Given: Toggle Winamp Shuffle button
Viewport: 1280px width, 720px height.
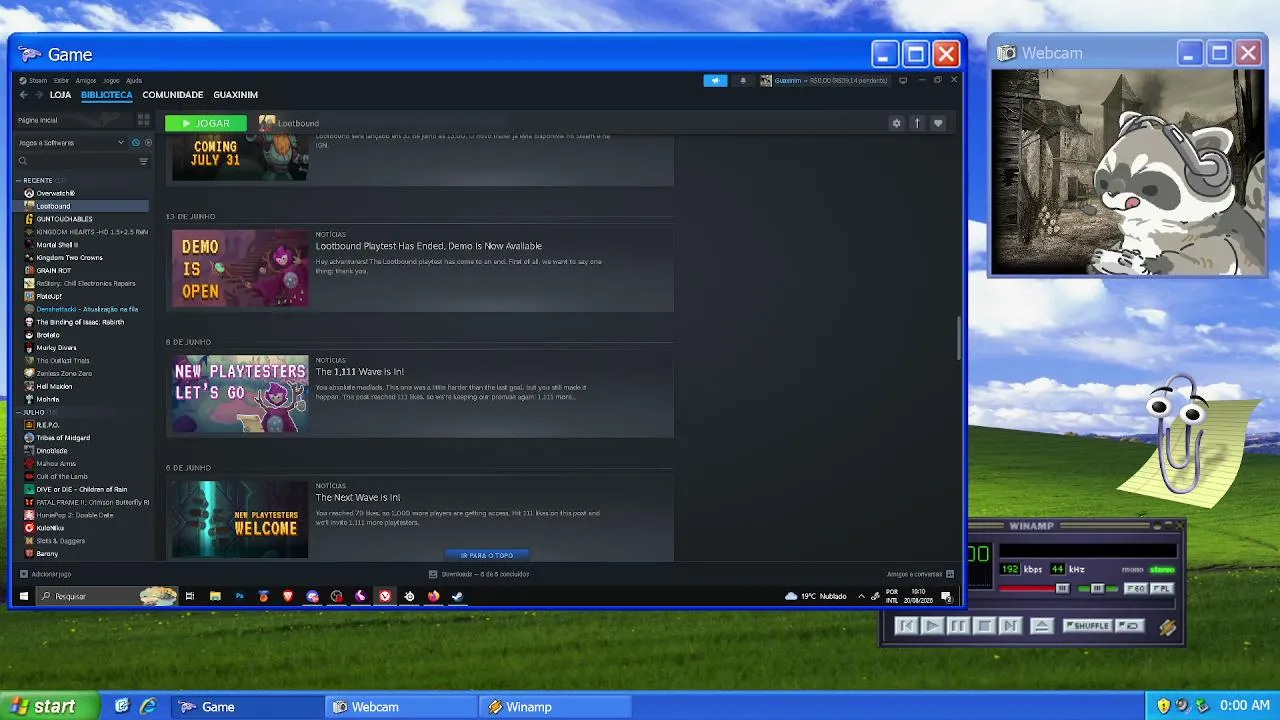Looking at the screenshot, I should pyautogui.click(x=1089, y=626).
